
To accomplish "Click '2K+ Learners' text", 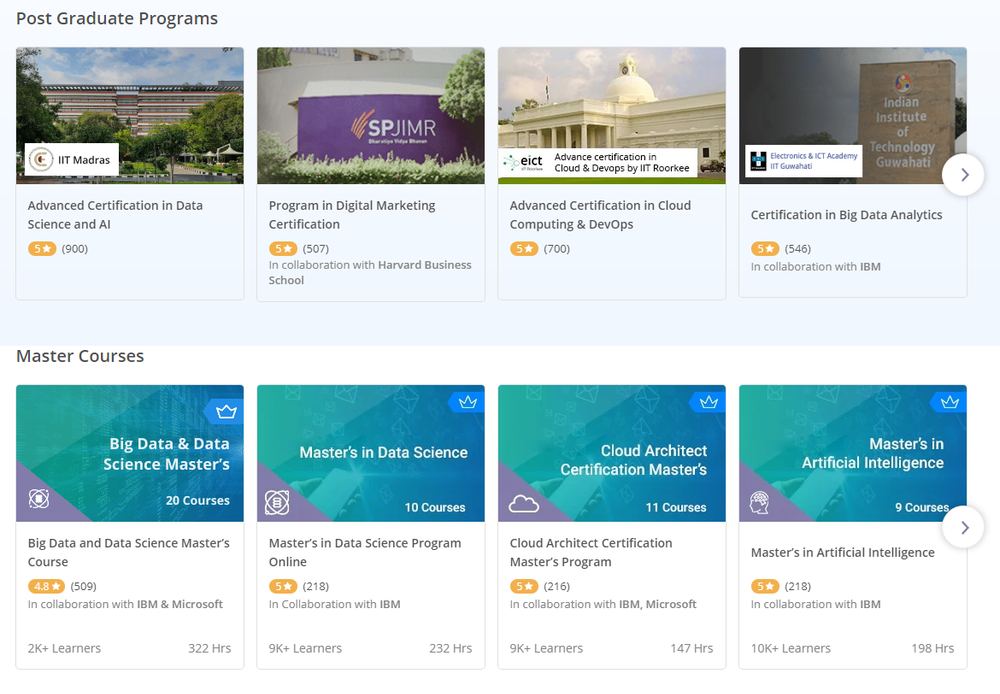I will pyautogui.click(x=64, y=648).
